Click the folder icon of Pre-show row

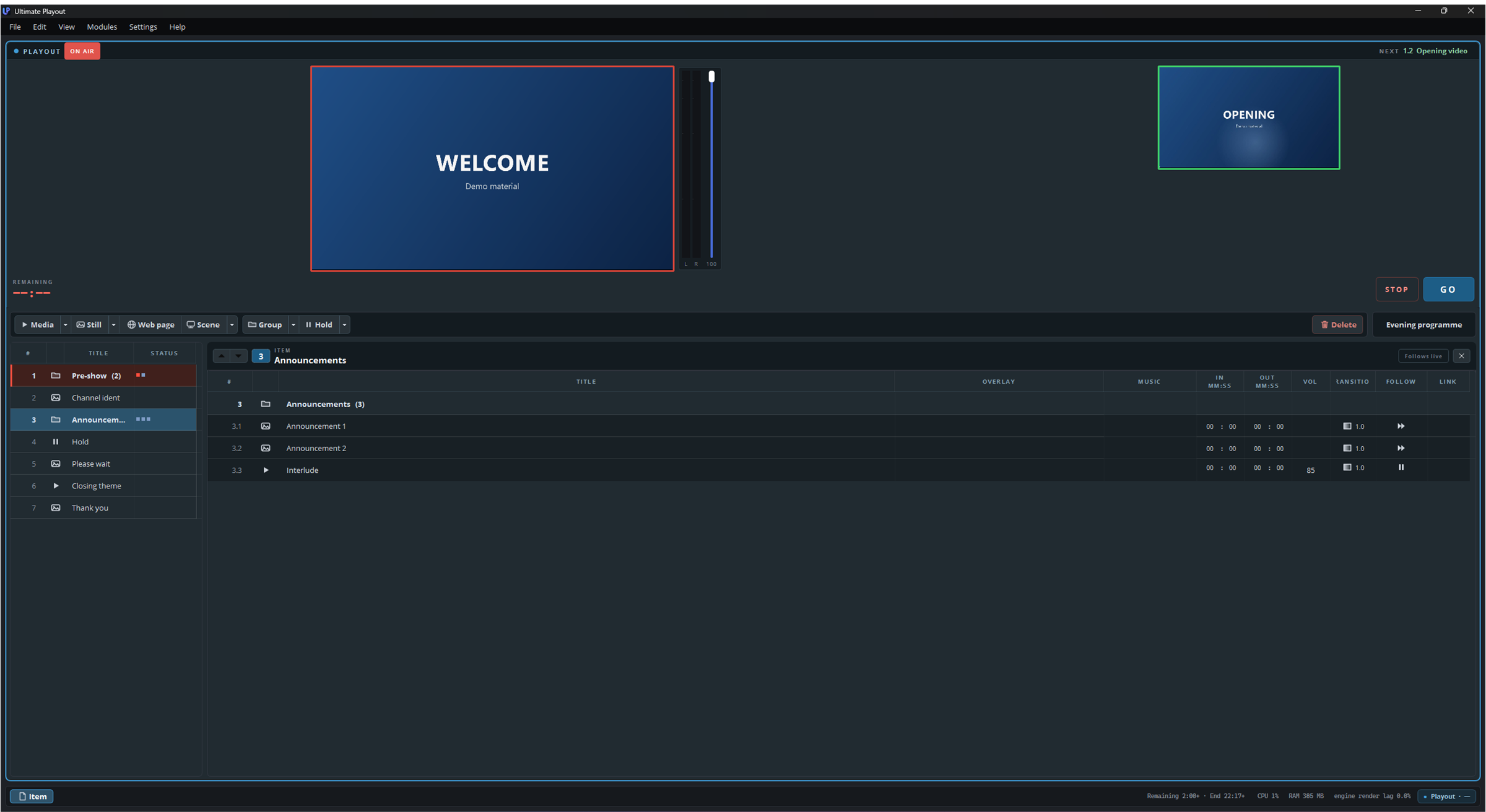tap(56, 376)
